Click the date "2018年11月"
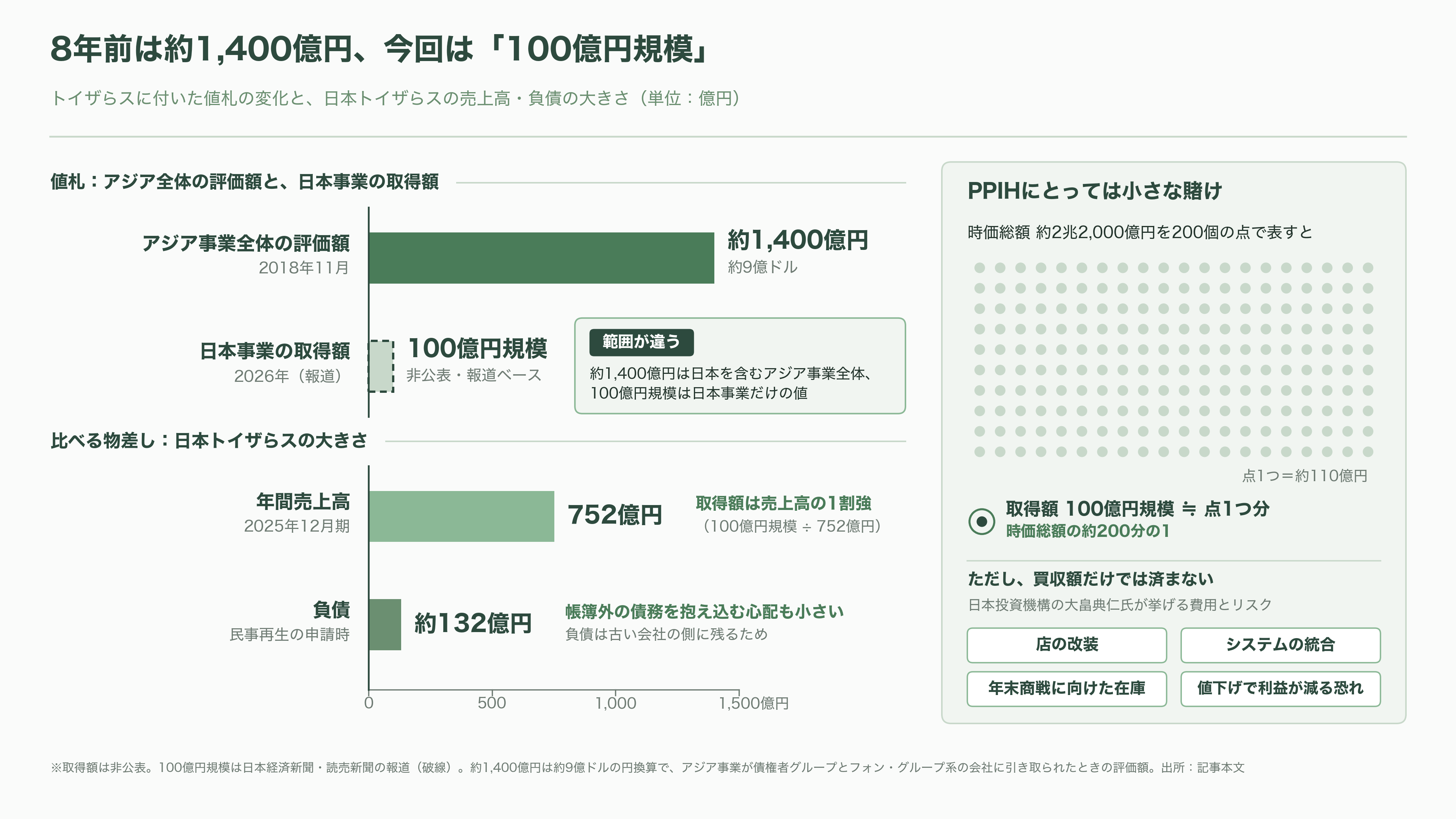 304,268
